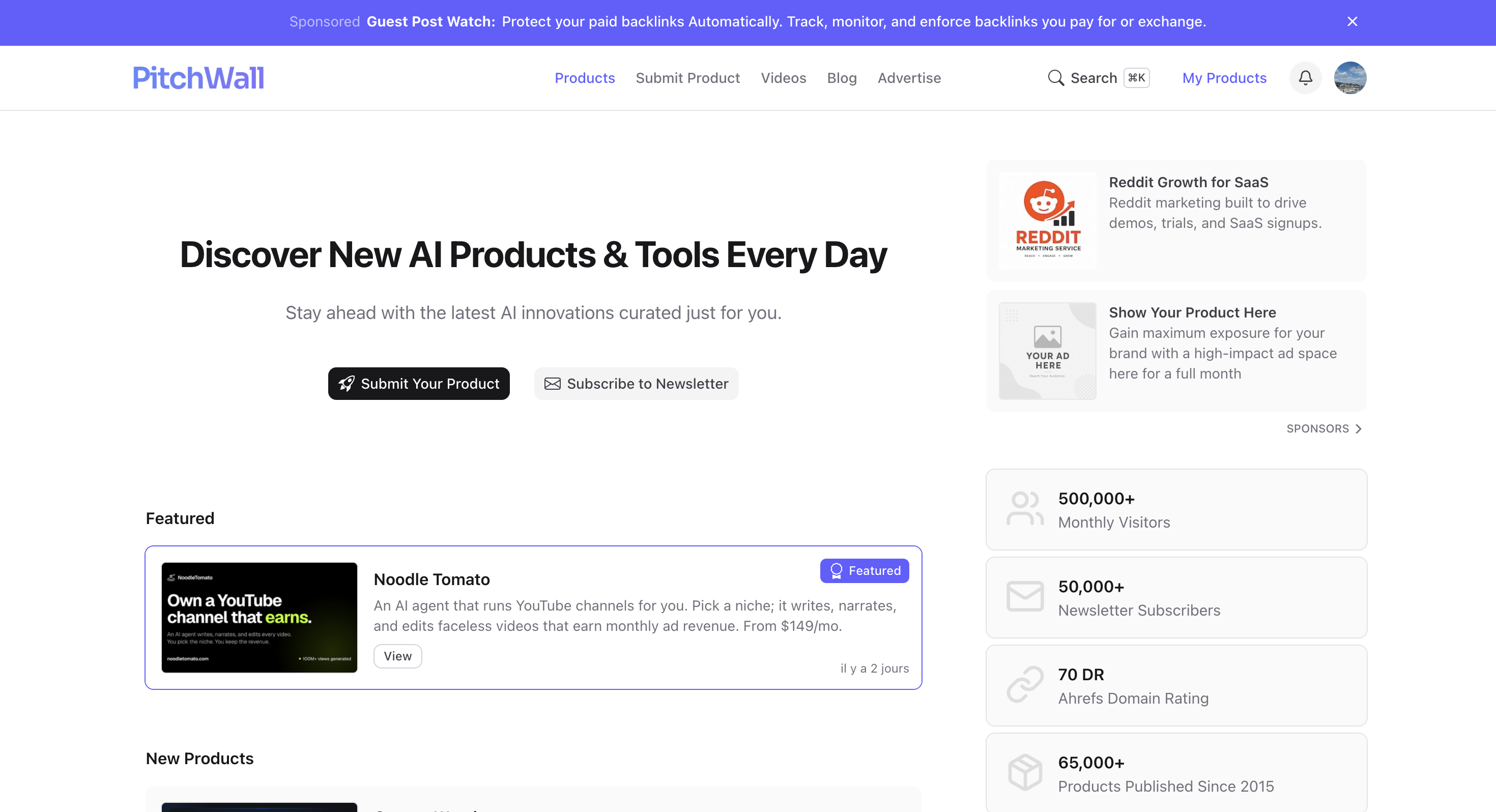Click the Reddit Marketing Service logo
This screenshot has height=812, width=1496.
[1047, 220]
